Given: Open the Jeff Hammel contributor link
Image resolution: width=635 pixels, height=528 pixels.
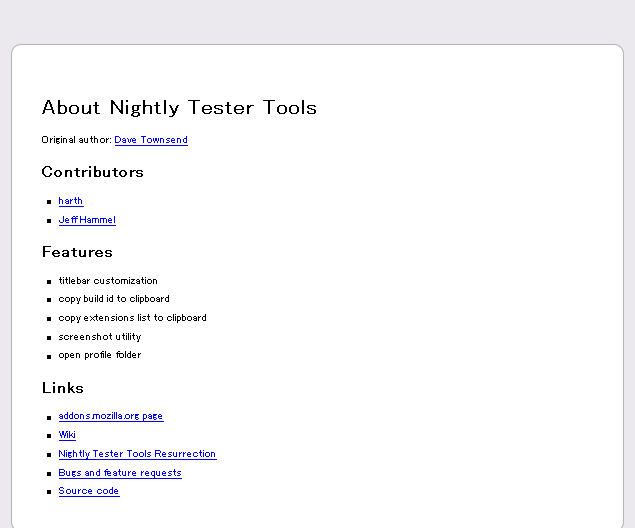Looking at the screenshot, I should pos(87,220).
